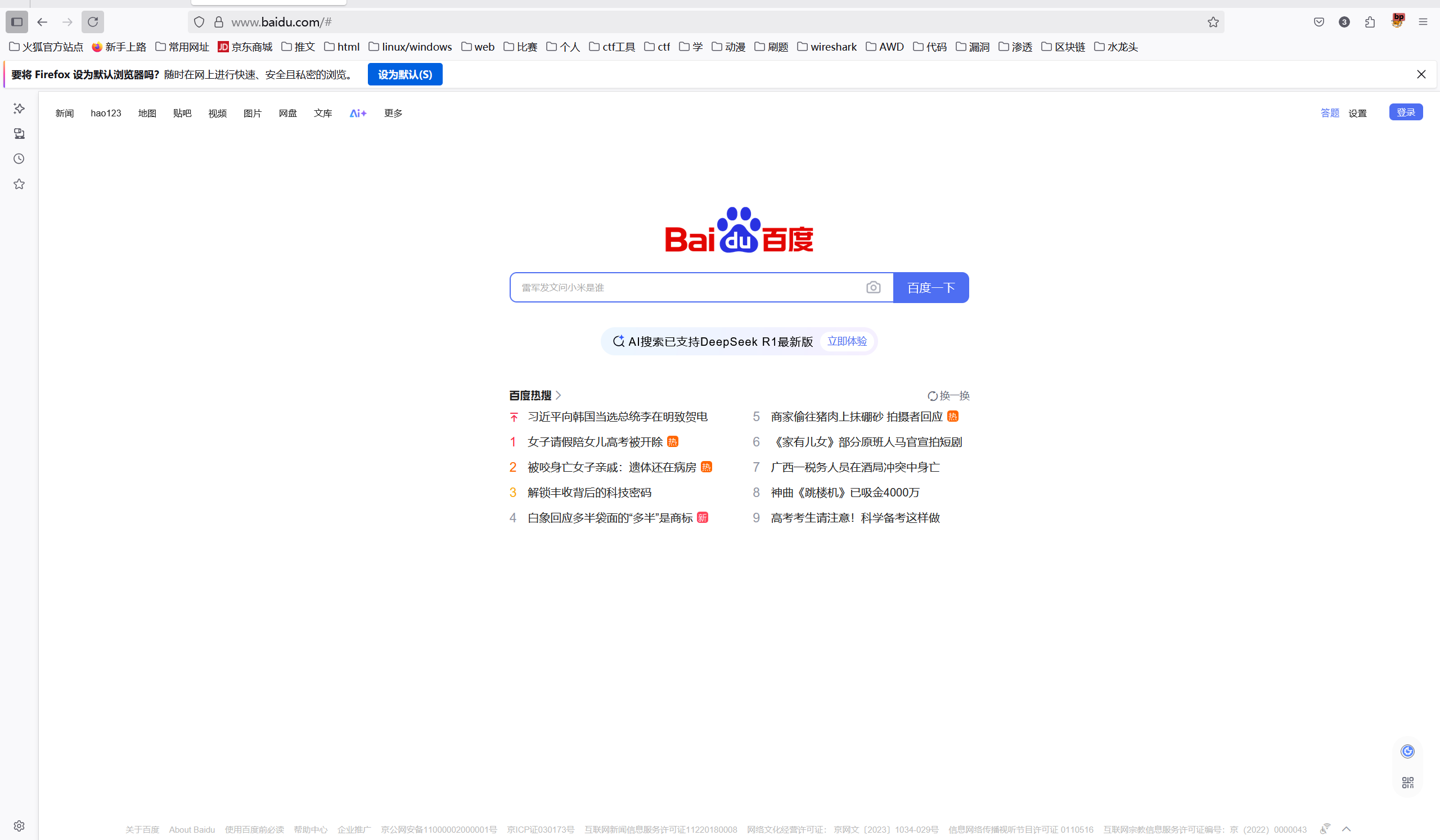Click the camera image search icon
This screenshot has height=840, width=1440.
click(x=872, y=287)
